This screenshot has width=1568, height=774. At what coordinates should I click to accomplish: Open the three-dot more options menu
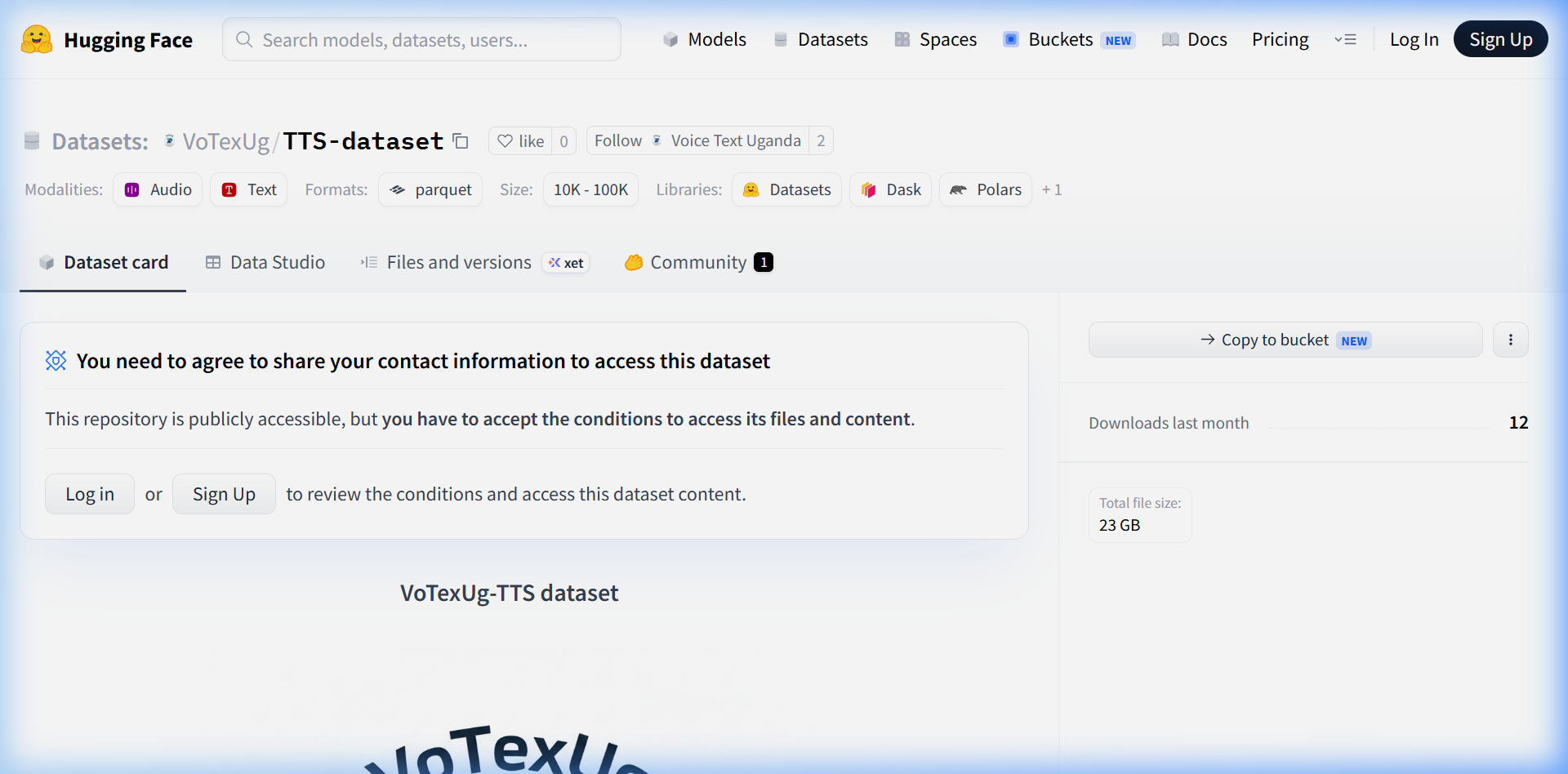(1511, 340)
